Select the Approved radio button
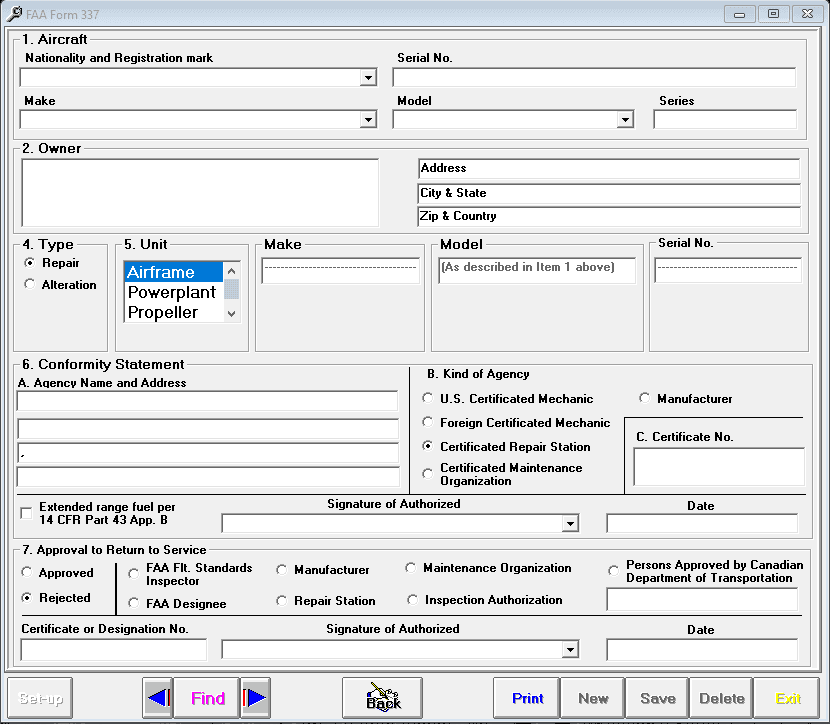The image size is (830, 725). (x=27, y=573)
